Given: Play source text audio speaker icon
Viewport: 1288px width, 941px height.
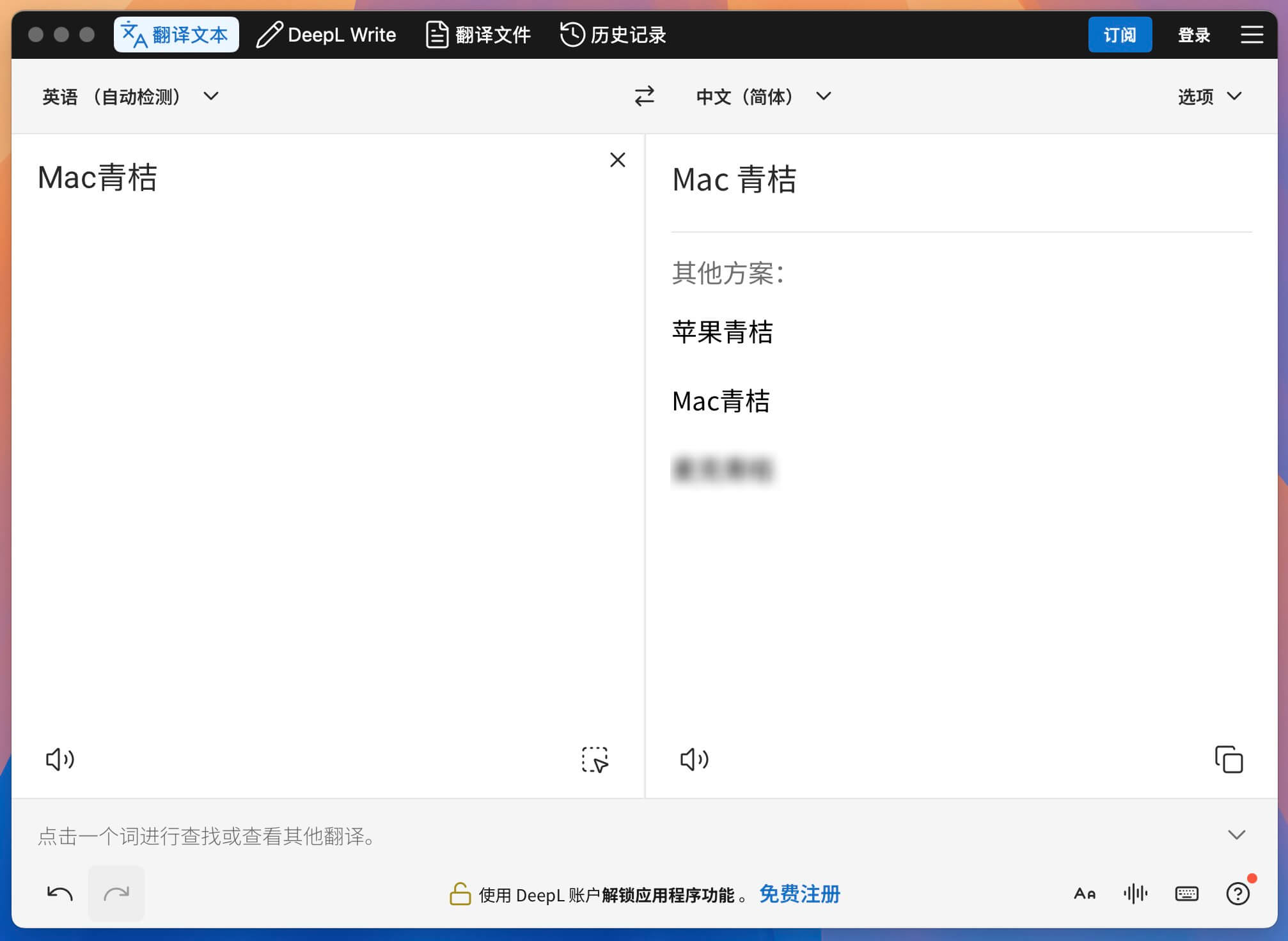Looking at the screenshot, I should point(60,759).
